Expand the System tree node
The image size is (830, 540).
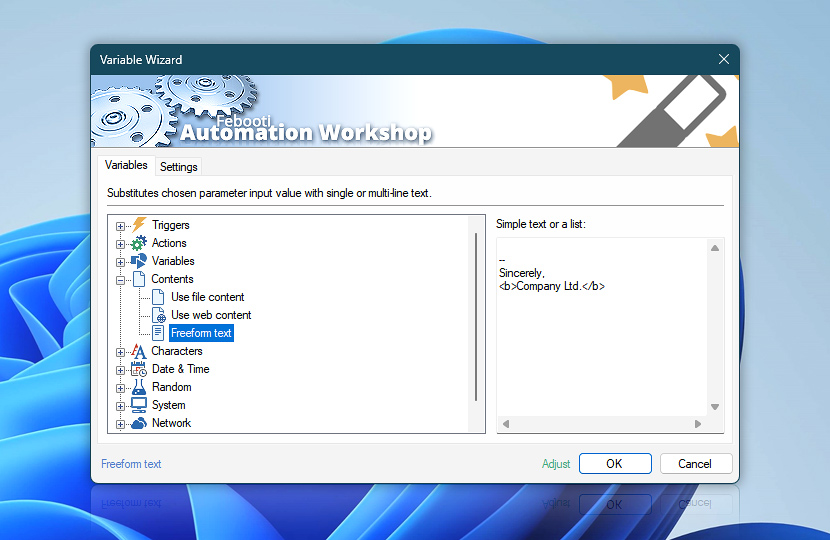120,406
